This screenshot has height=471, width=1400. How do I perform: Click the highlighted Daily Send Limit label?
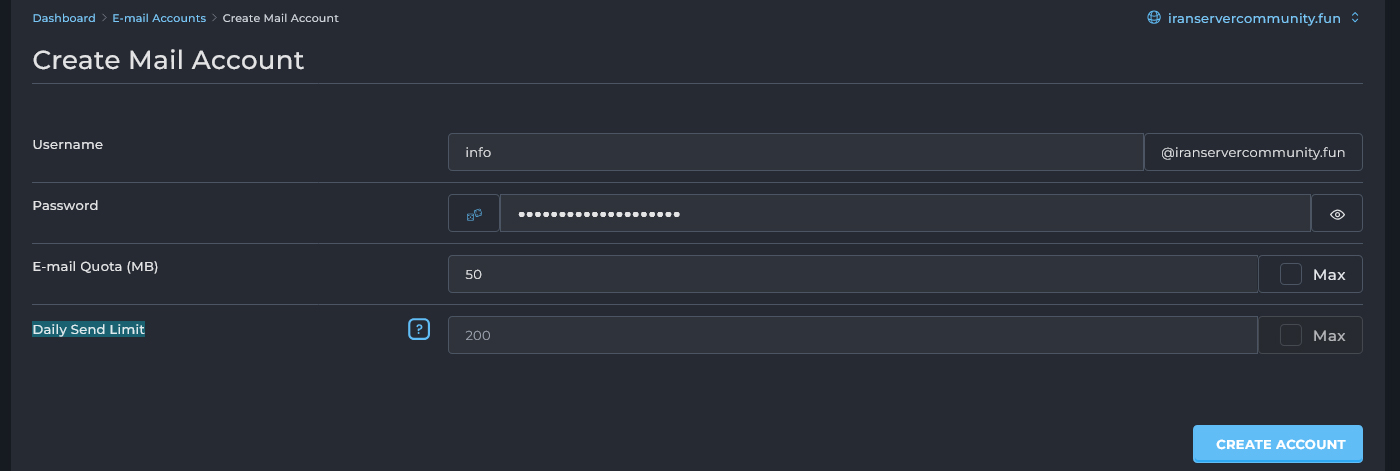tap(89, 329)
